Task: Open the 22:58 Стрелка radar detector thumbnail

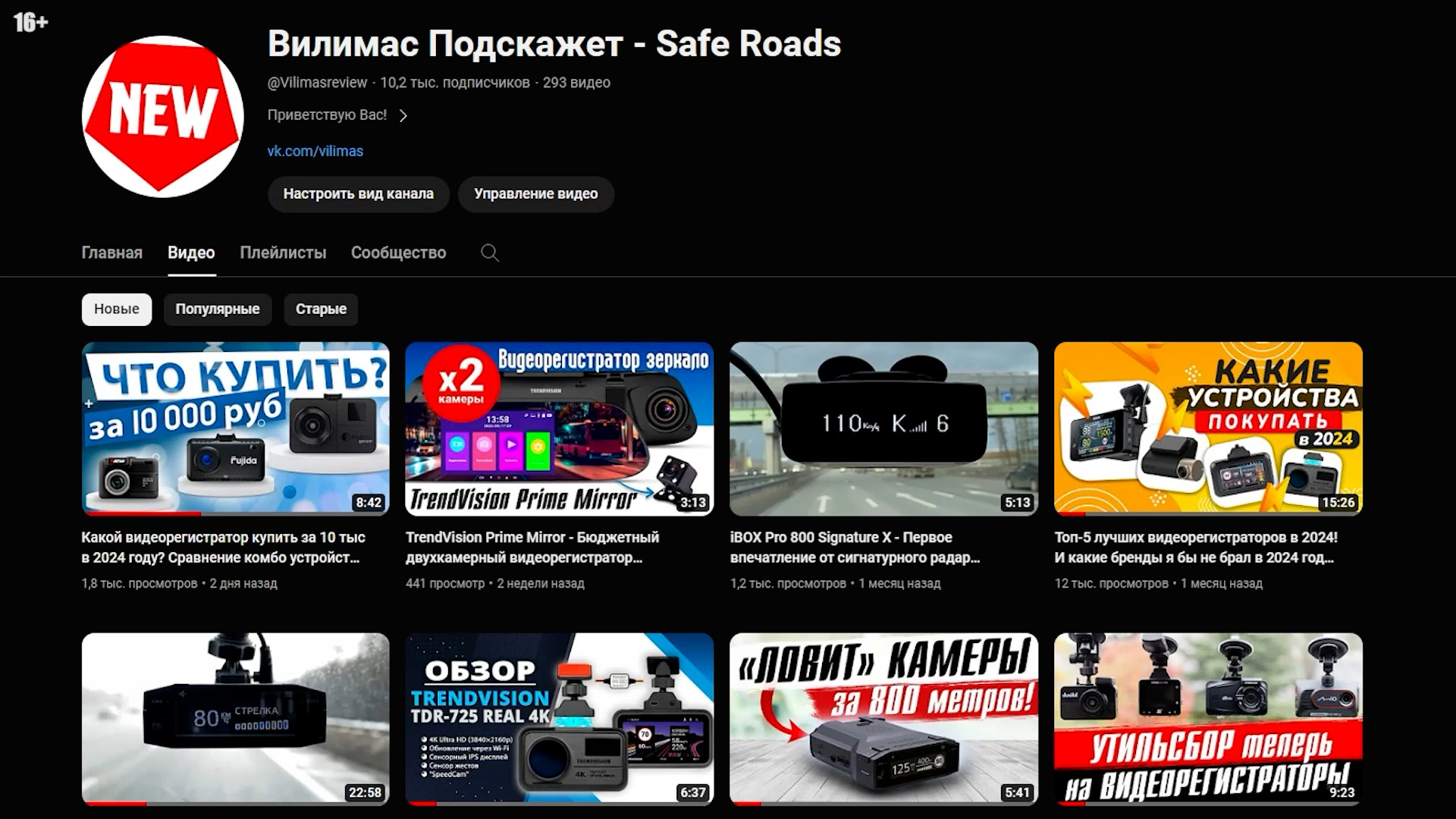Action: click(x=236, y=719)
